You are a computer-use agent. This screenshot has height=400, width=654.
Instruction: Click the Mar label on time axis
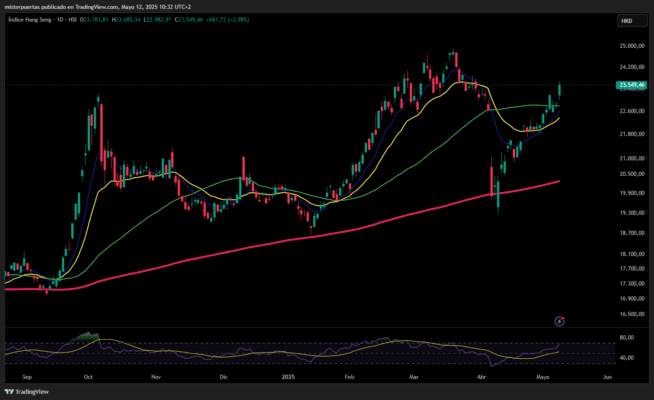point(414,379)
